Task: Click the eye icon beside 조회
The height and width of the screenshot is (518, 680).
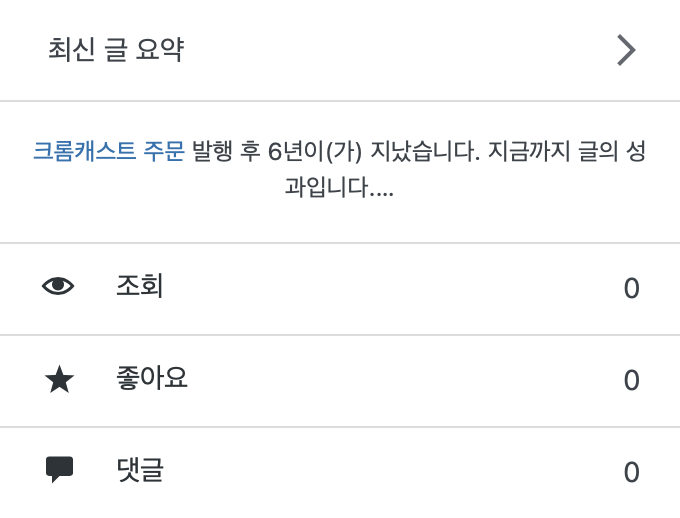Action: 59,287
